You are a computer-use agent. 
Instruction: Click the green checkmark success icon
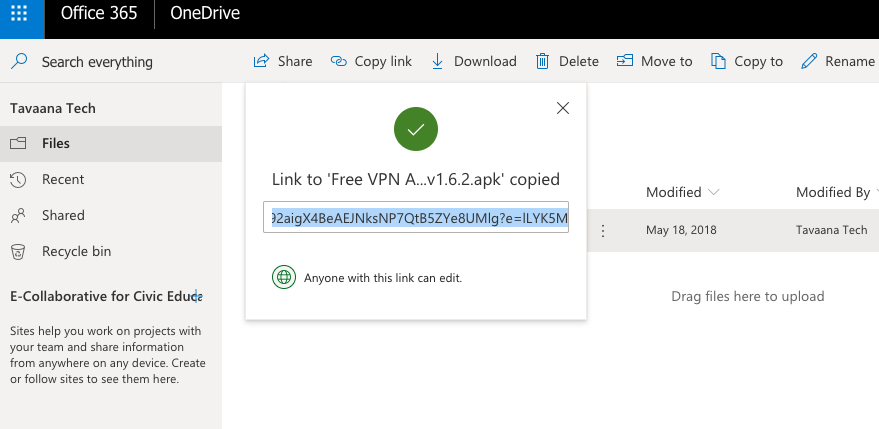[416, 130]
